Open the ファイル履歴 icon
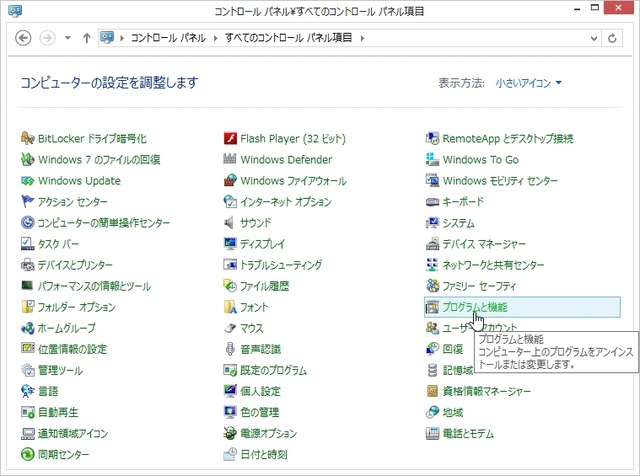The width and height of the screenshot is (640, 476). (230, 286)
